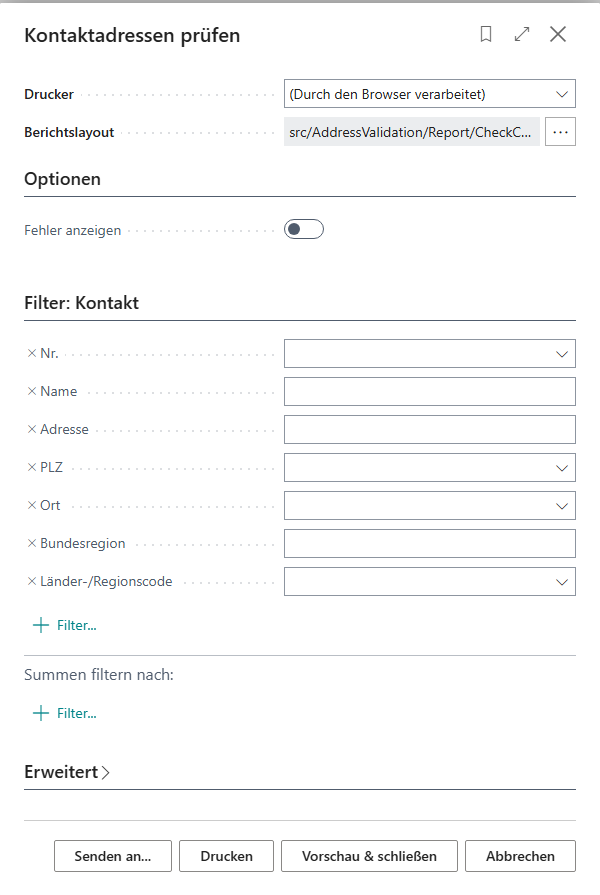The image size is (600, 895).
Task: Open the Länder-/Regionscode dropdown arrow
Action: [x=562, y=582]
